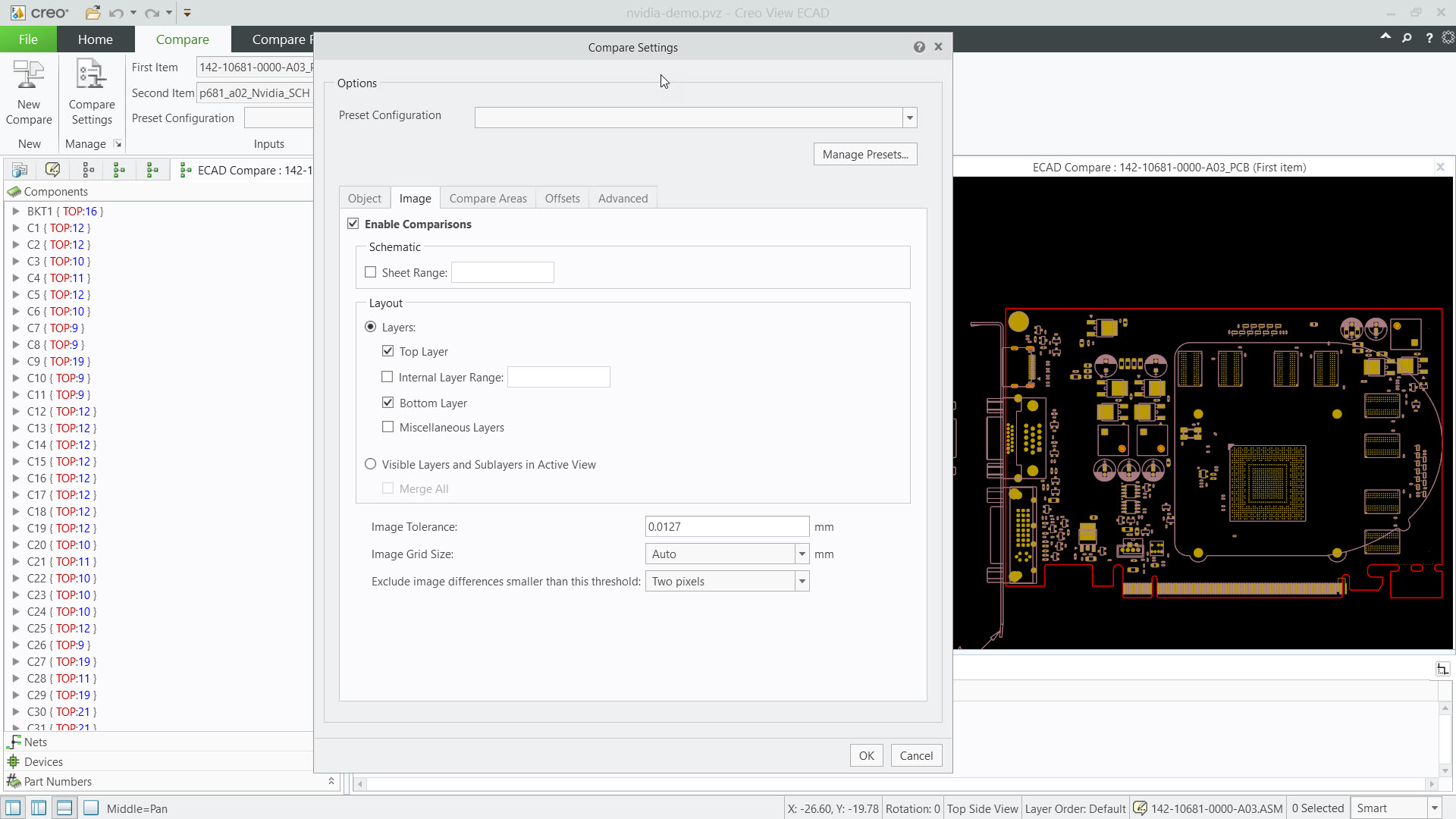Switch to the Compare Areas tab
The height and width of the screenshot is (819, 1456).
pos(488,198)
